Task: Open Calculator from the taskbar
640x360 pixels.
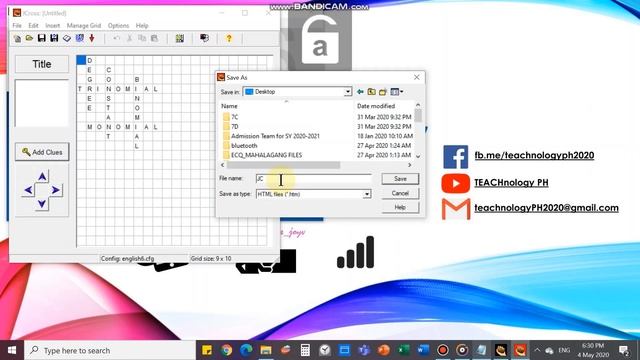Action: 305,350
